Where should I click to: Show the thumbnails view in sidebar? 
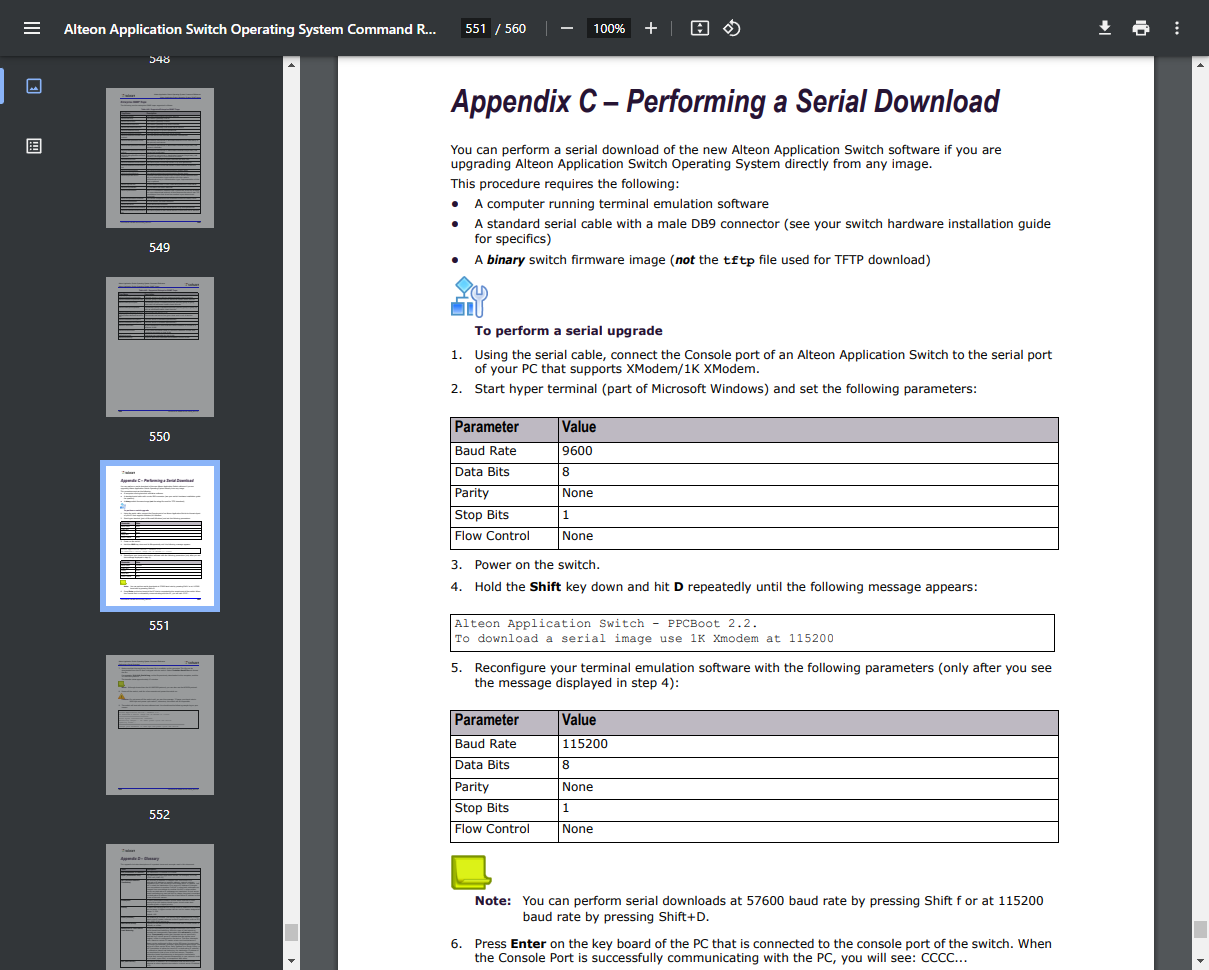[34, 86]
